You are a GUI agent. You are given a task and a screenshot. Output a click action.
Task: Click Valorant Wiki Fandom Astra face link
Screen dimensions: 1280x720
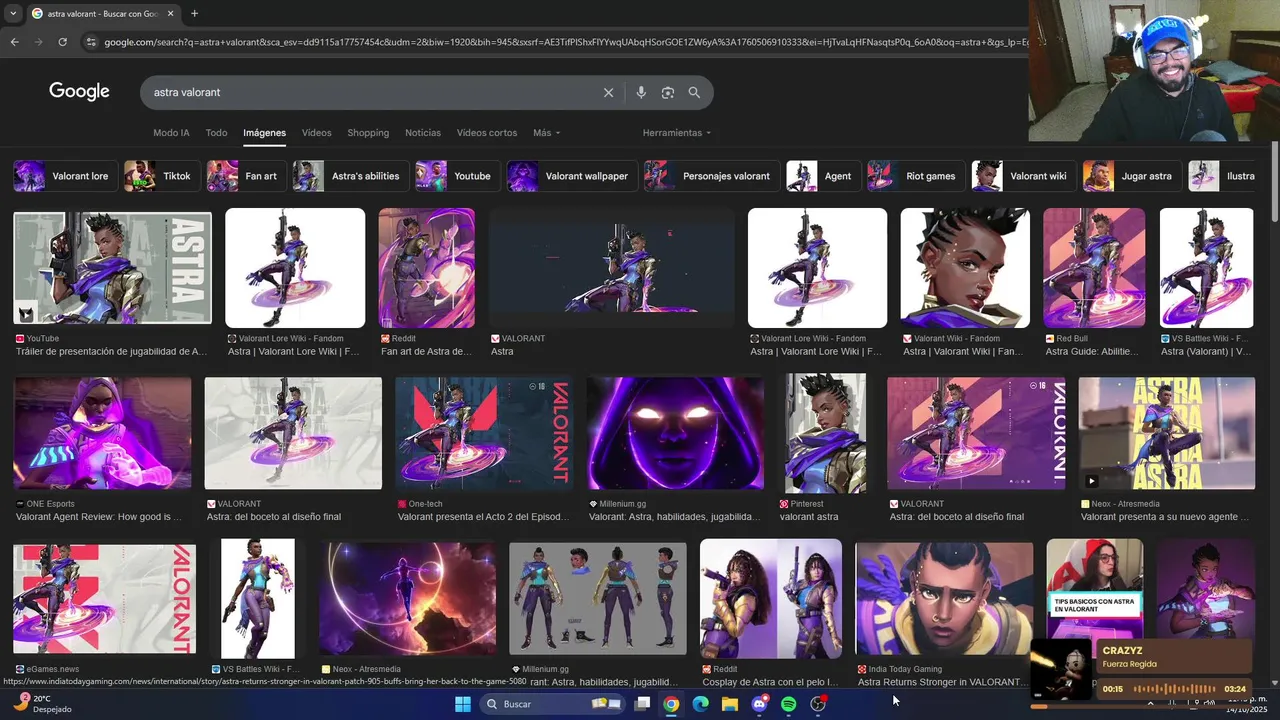(963, 352)
